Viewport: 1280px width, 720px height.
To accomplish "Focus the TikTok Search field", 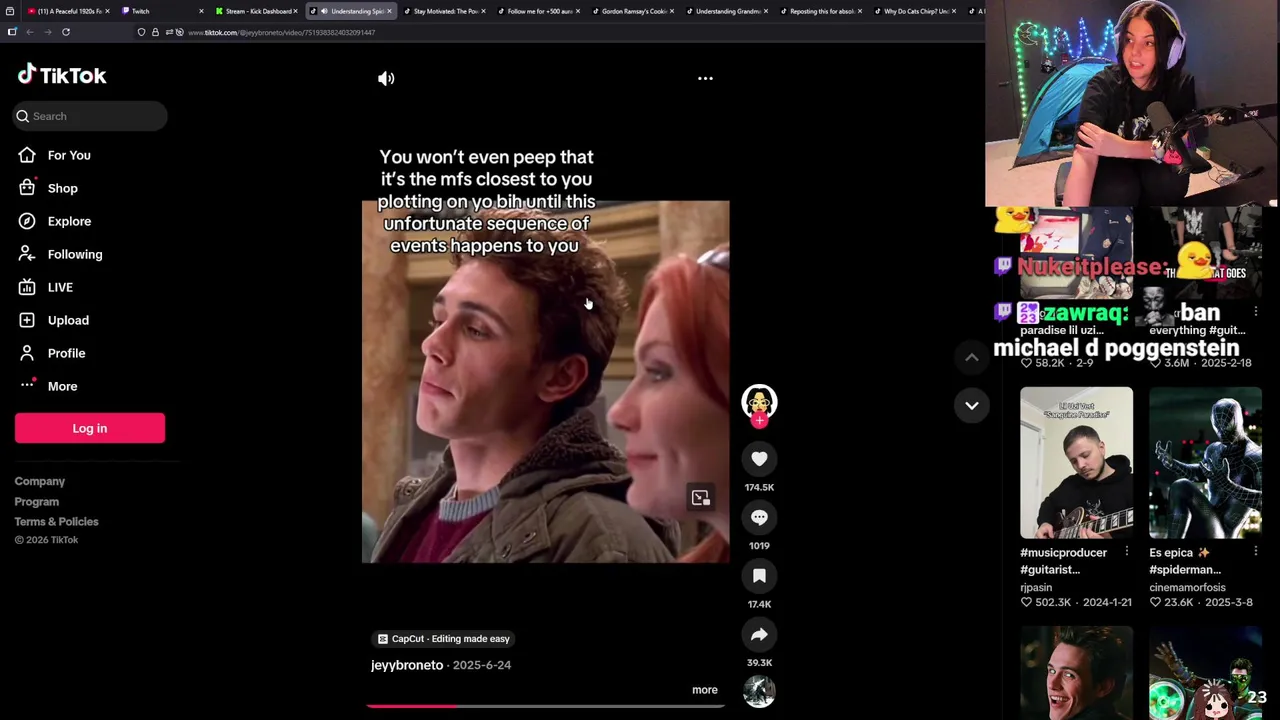I will pyautogui.click(x=90, y=116).
